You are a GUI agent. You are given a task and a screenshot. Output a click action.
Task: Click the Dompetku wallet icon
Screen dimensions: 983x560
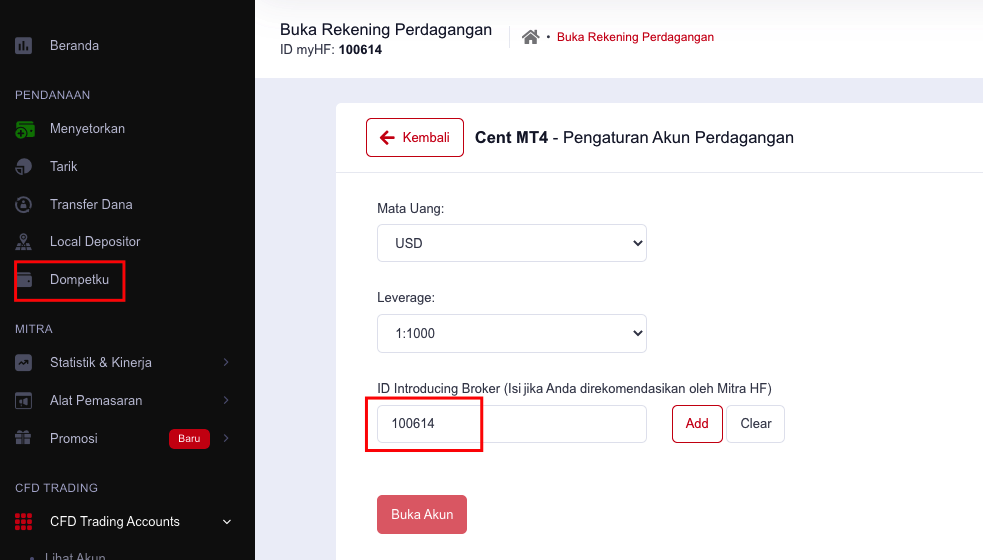click(25, 280)
